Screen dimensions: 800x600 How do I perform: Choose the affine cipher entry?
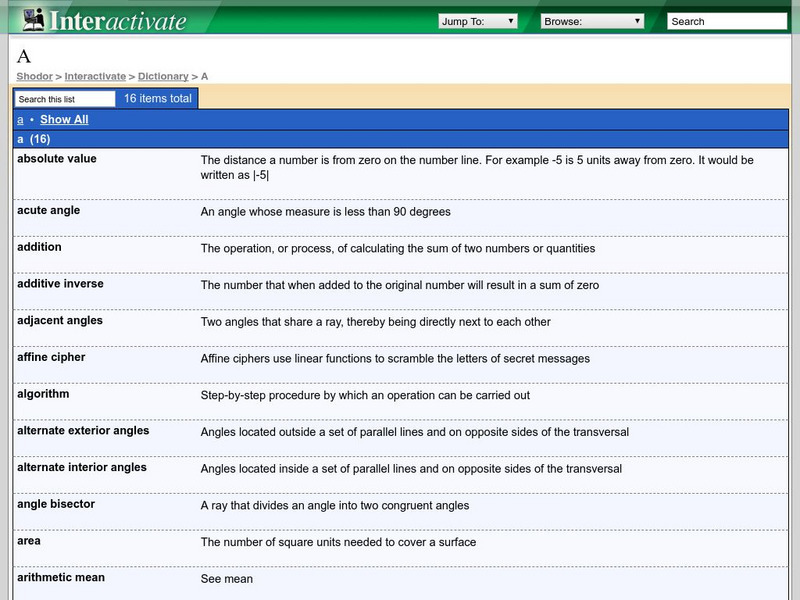pos(51,357)
